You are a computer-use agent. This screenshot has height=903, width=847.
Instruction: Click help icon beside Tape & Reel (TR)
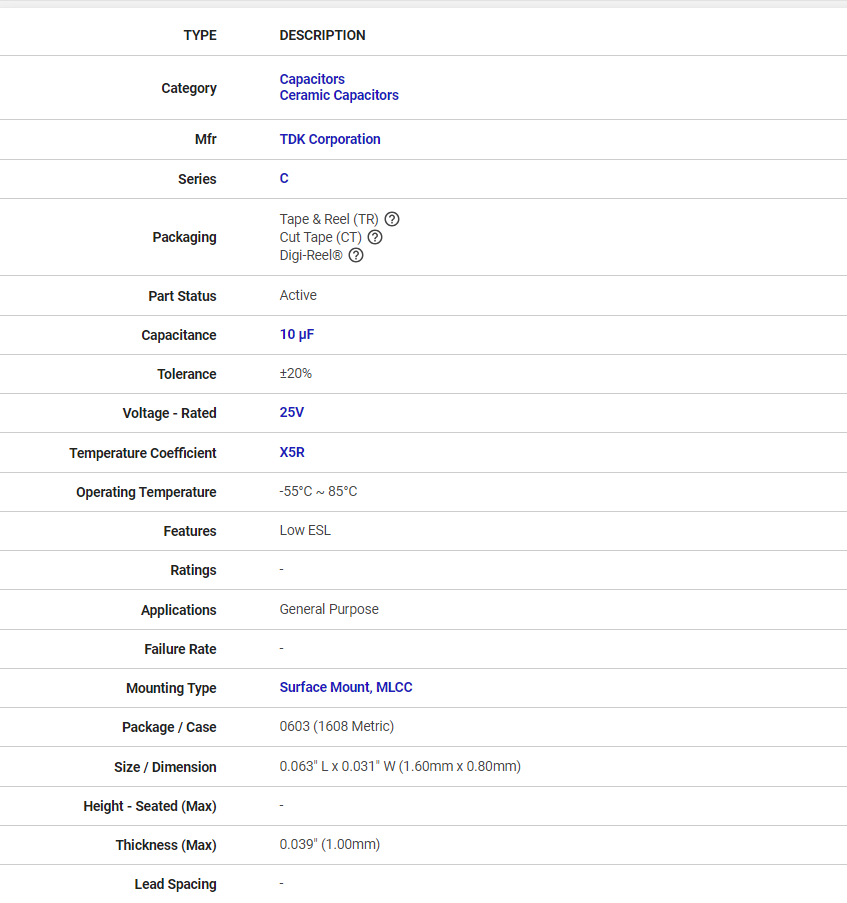click(392, 219)
